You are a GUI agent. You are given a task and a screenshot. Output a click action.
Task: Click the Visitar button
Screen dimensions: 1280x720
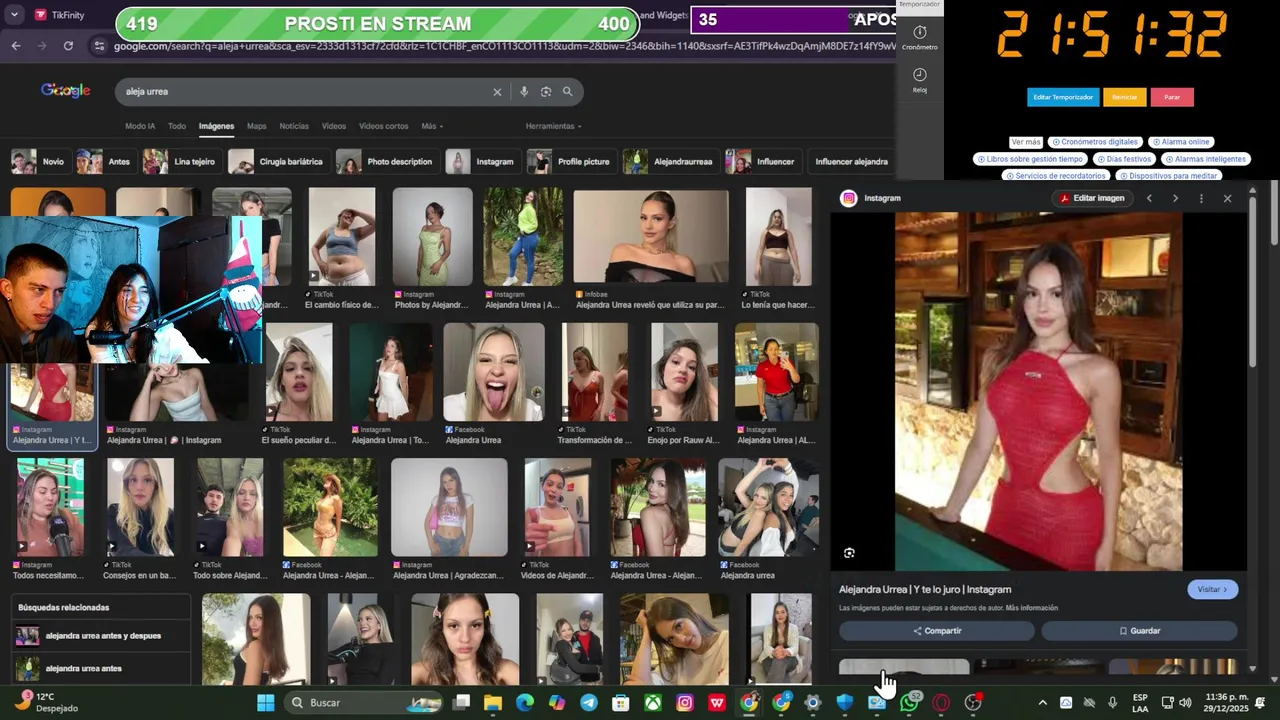click(x=1212, y=589)
